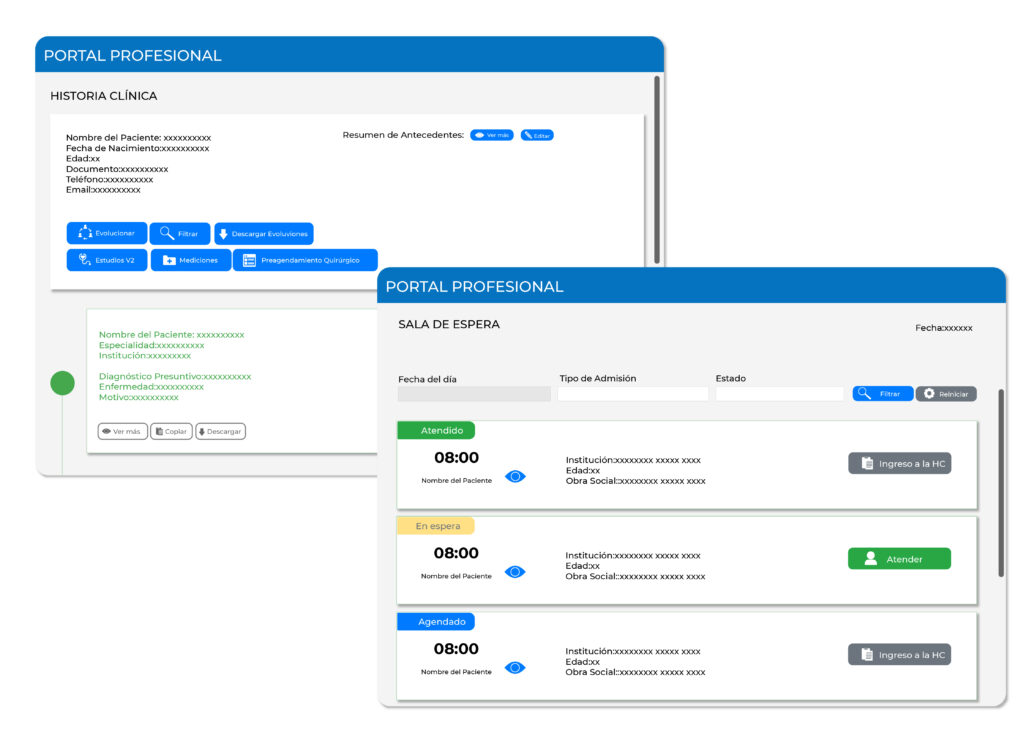Click 08:00 time in the En espera card

point(456,553)
